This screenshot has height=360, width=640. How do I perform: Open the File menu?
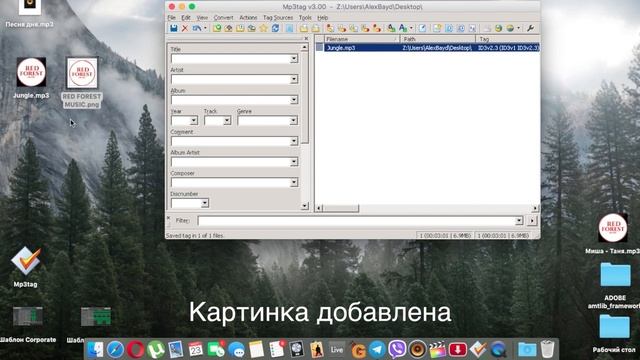pyautogui.click(x=171, y=18)
